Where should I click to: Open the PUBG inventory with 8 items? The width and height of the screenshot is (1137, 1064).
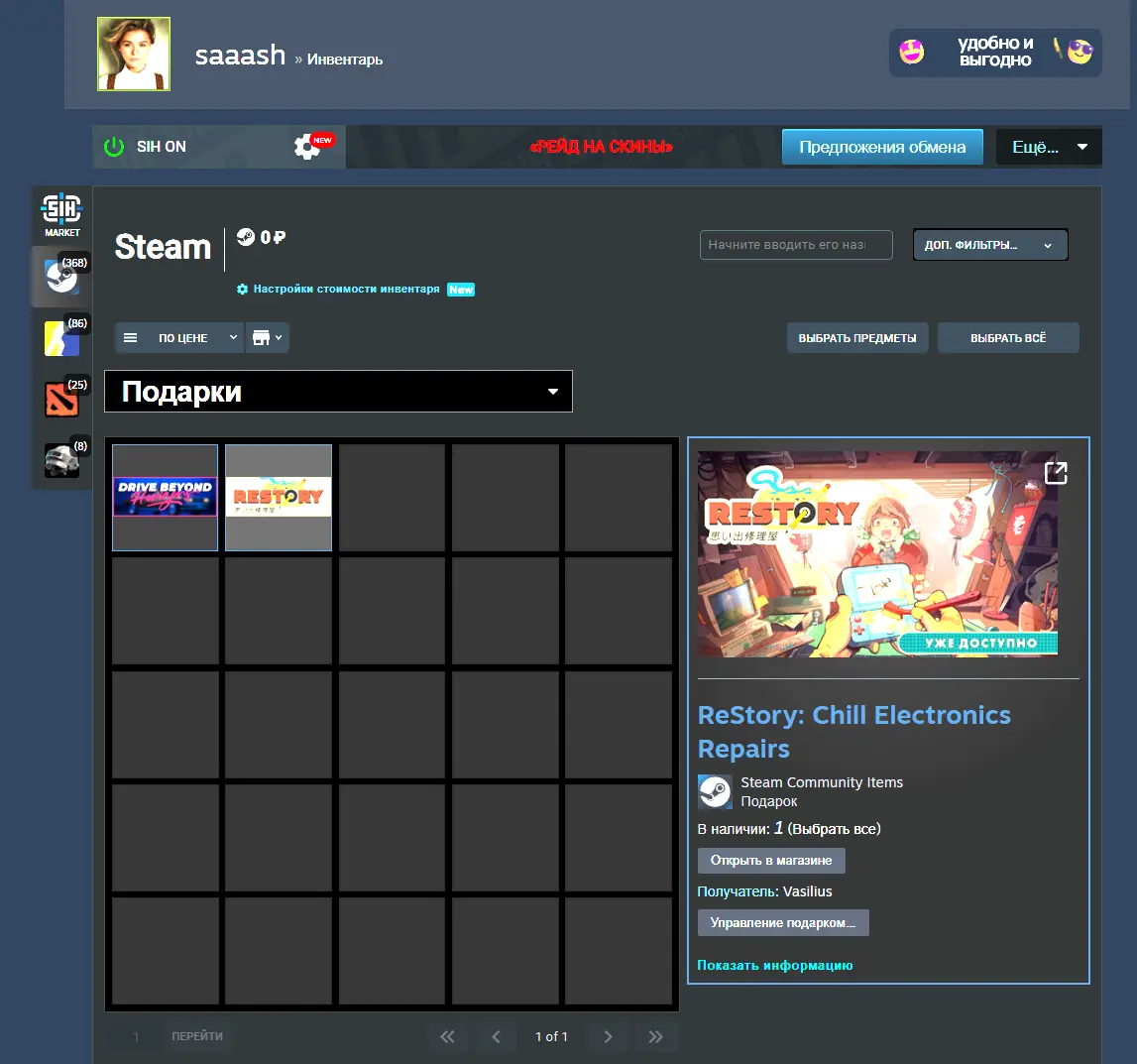pyautogui.click(x=62, y=460)
